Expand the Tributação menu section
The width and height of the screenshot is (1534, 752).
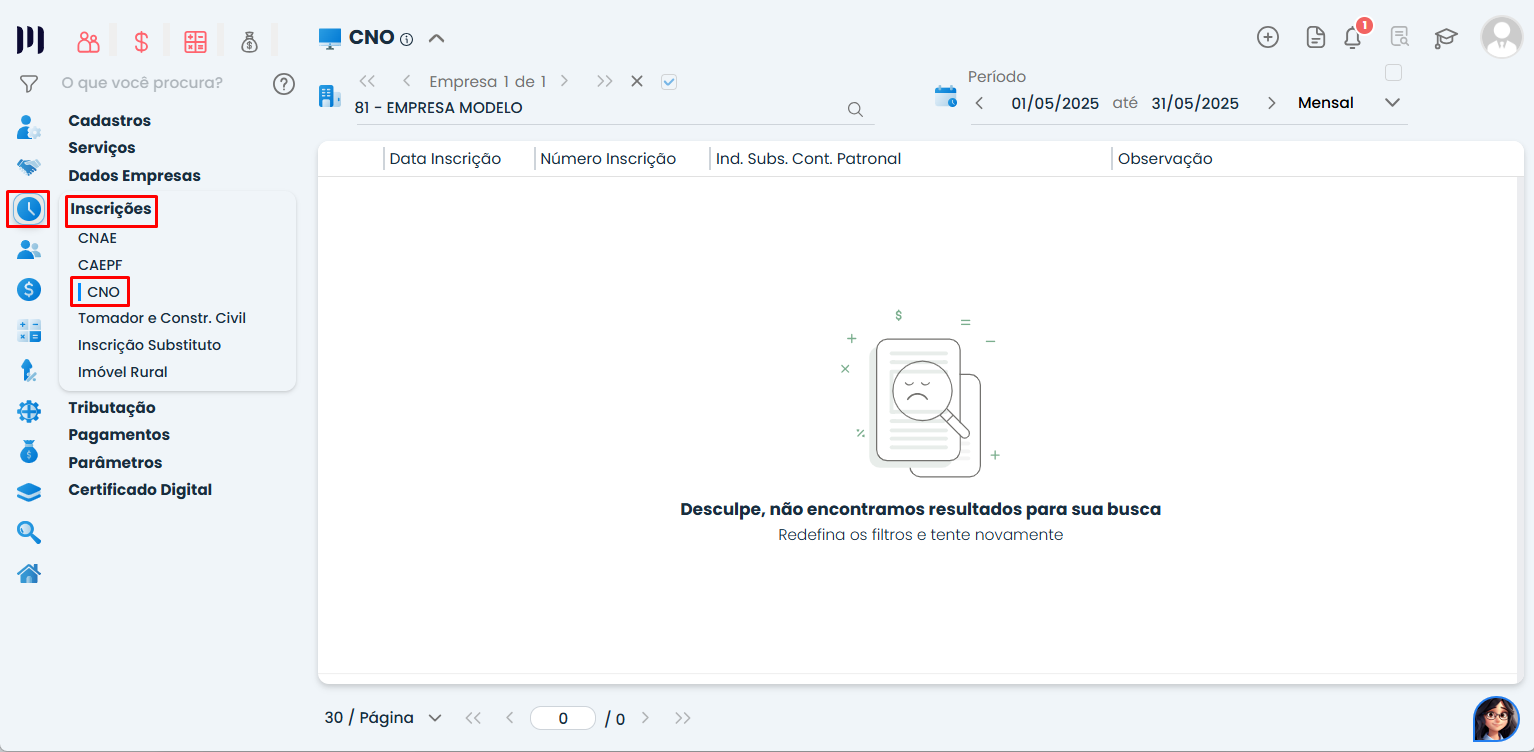[112, 407]
